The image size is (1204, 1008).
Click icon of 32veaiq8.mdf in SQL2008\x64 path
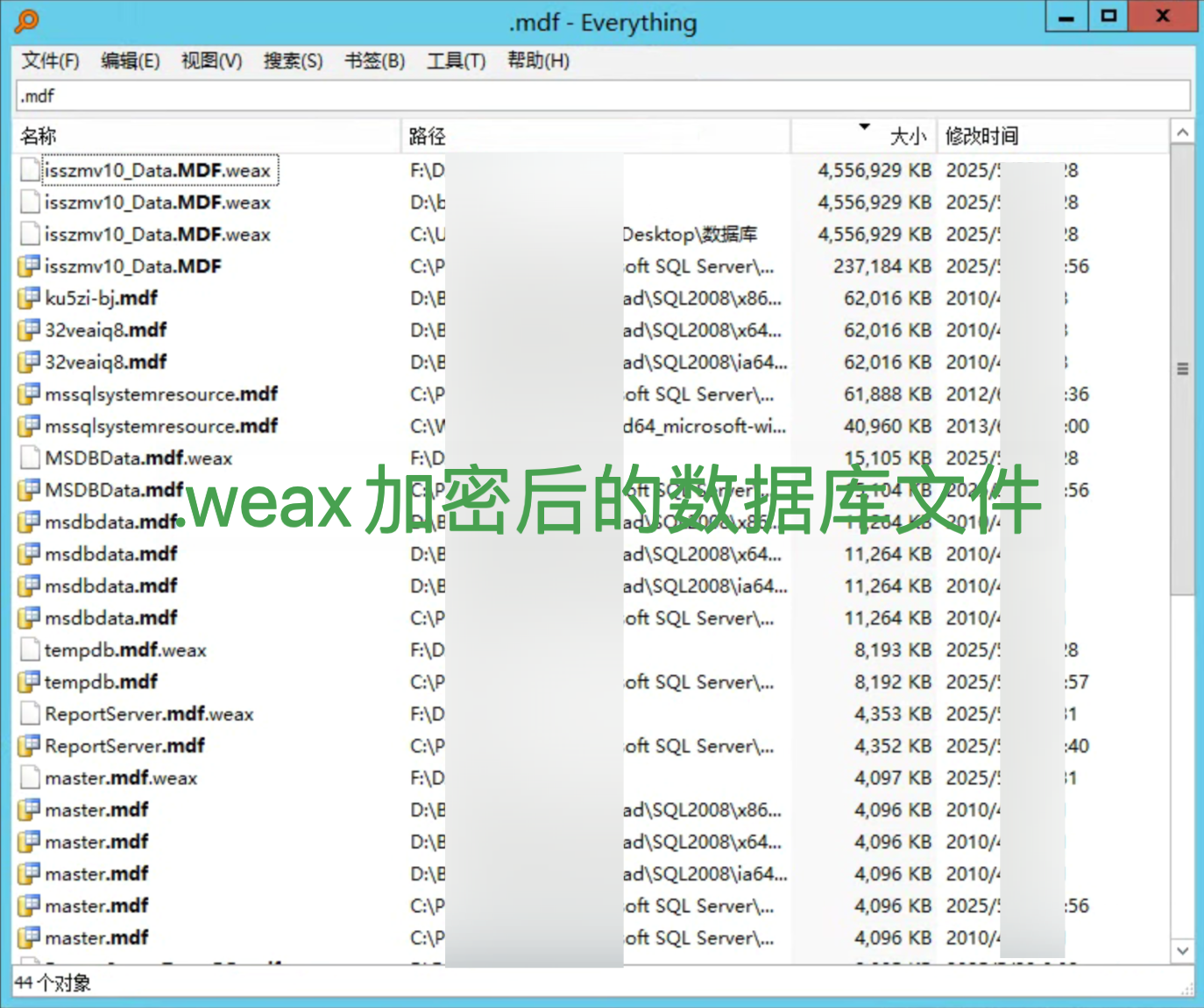pos(30,330)
